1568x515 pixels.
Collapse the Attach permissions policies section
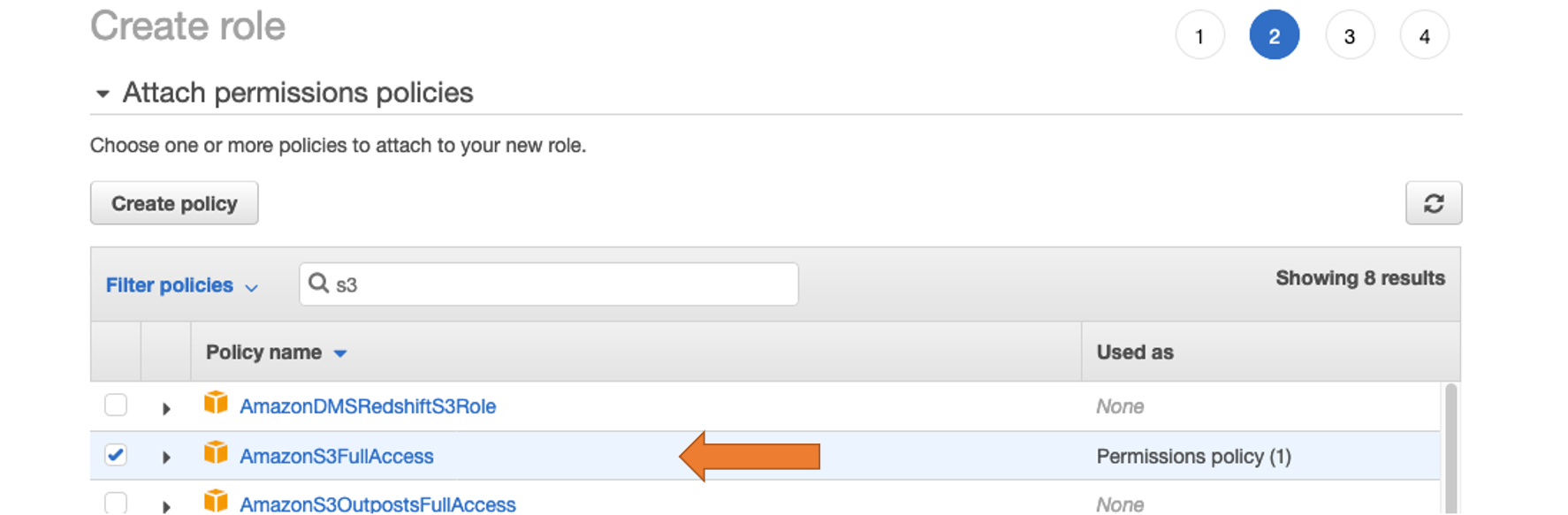click(x=103, y=93)
